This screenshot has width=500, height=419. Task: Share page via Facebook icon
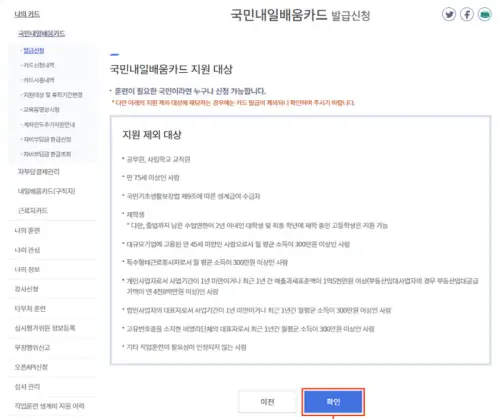tap(467, 14)
